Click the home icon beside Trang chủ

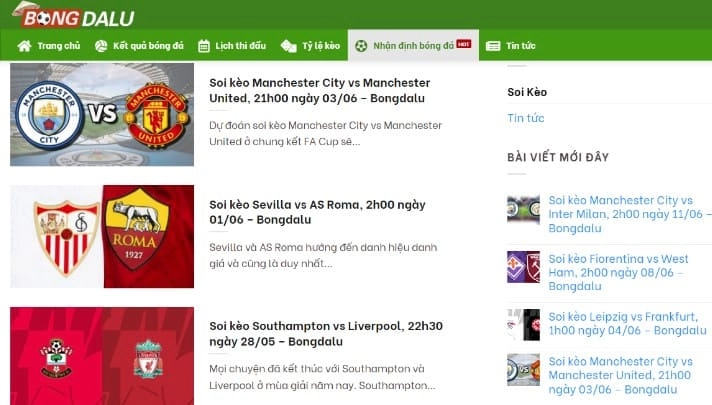pos(25,46)
